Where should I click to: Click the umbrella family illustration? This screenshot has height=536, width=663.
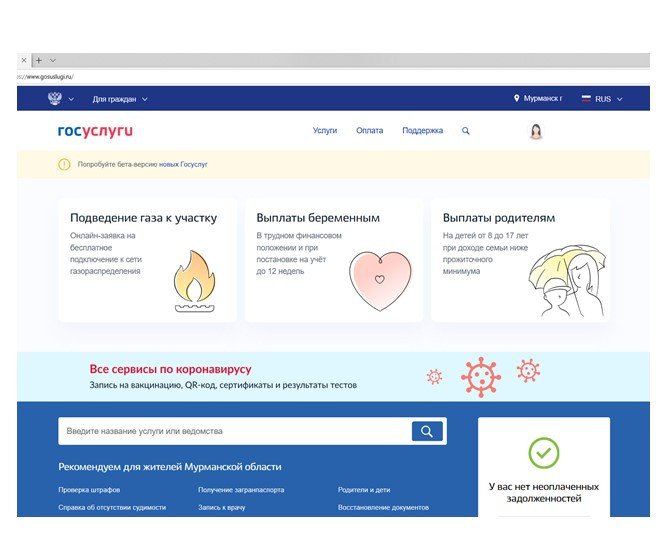click(567, 281)
